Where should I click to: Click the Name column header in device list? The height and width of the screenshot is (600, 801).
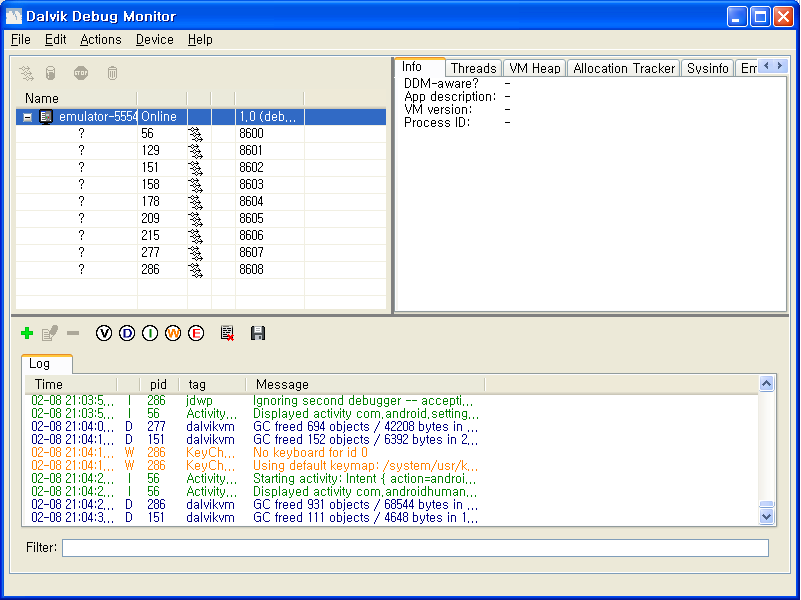pos(76,99)
